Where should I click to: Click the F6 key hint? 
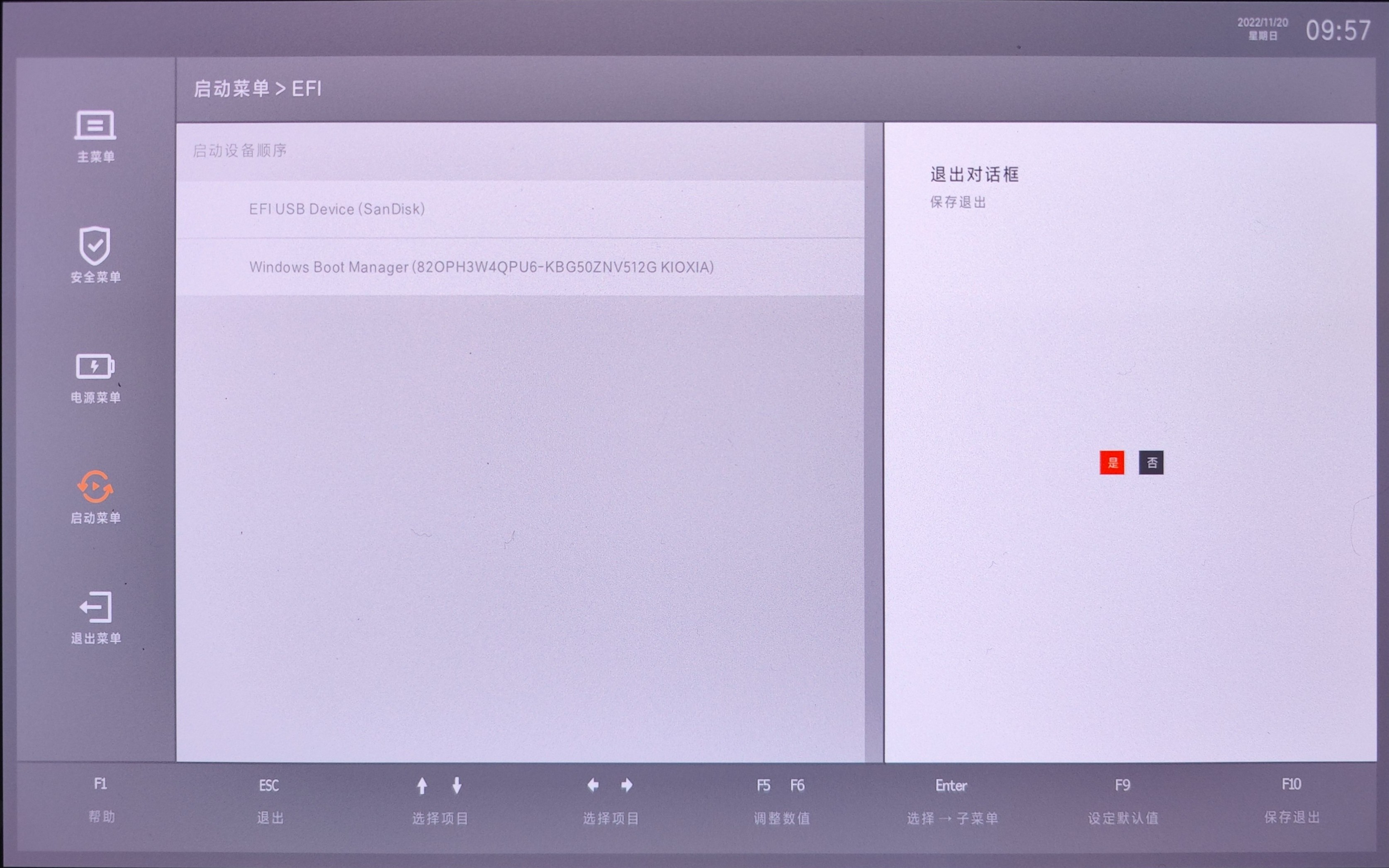(x=797, y=785)
